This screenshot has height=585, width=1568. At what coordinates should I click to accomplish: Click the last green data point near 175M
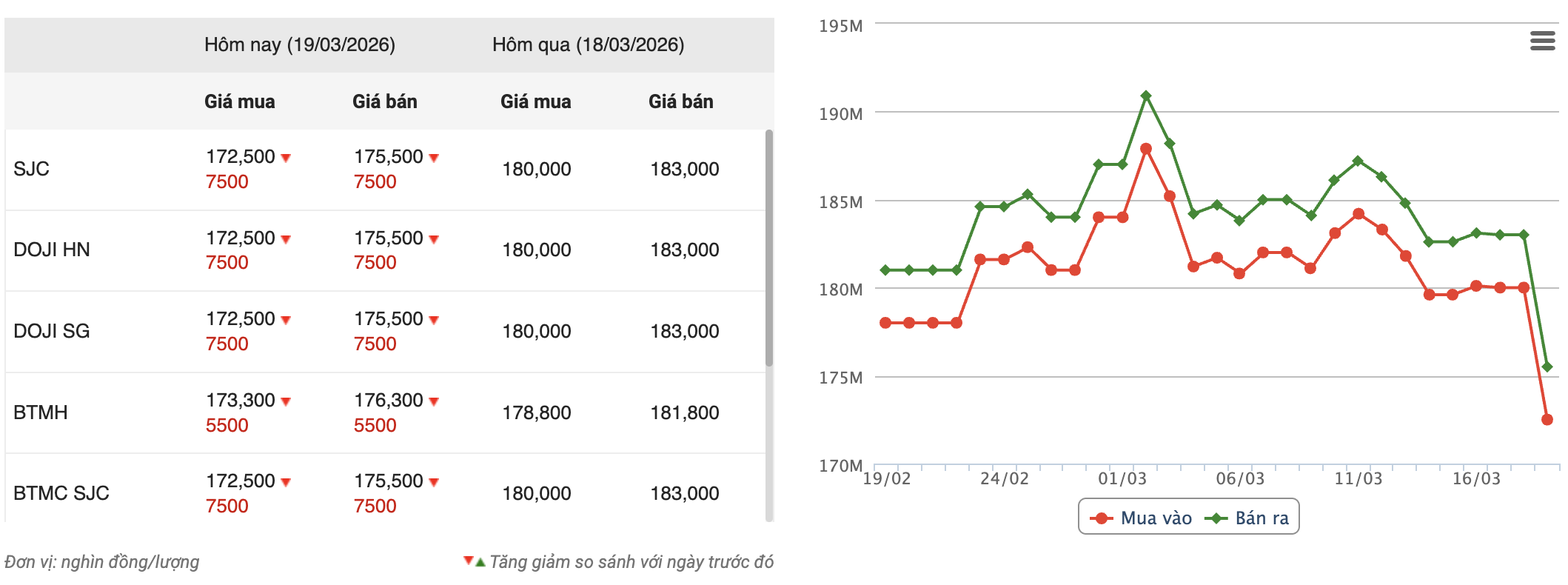click(1547, 367)
